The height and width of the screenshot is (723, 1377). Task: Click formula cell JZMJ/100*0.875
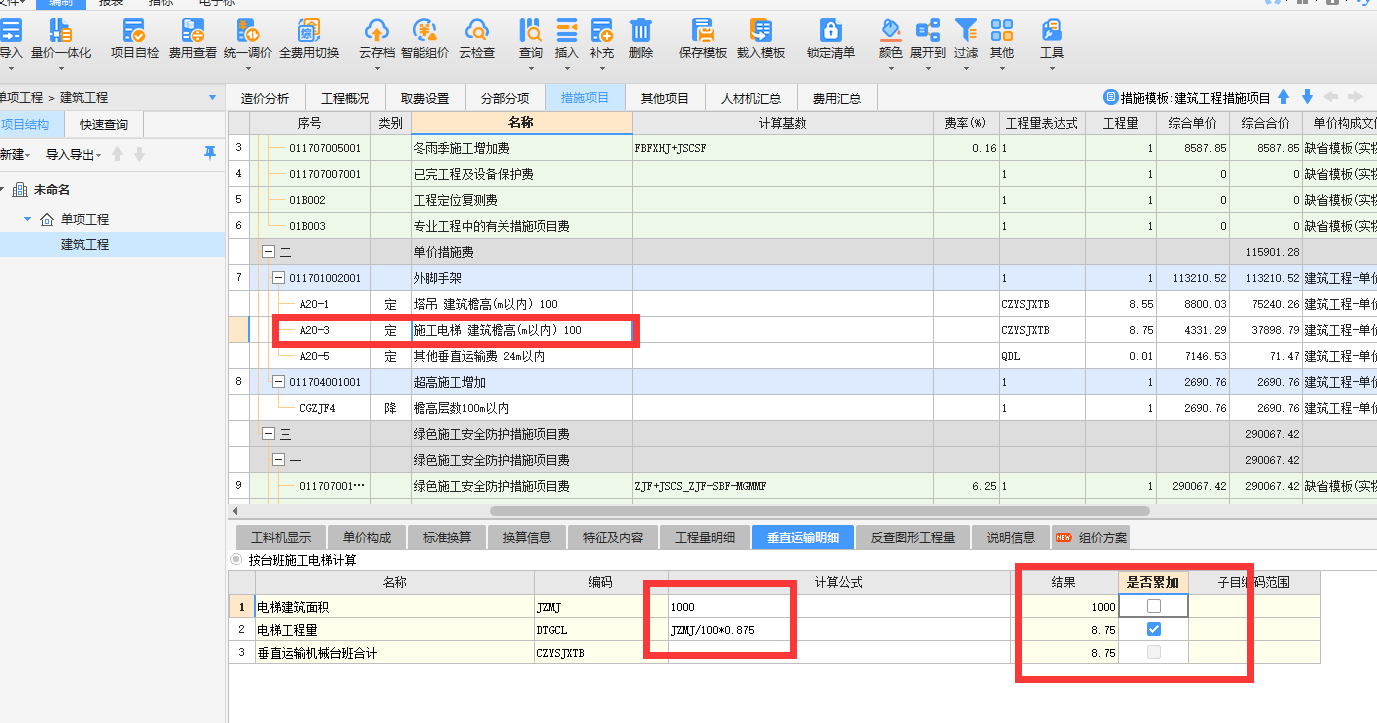coord(839,629)
